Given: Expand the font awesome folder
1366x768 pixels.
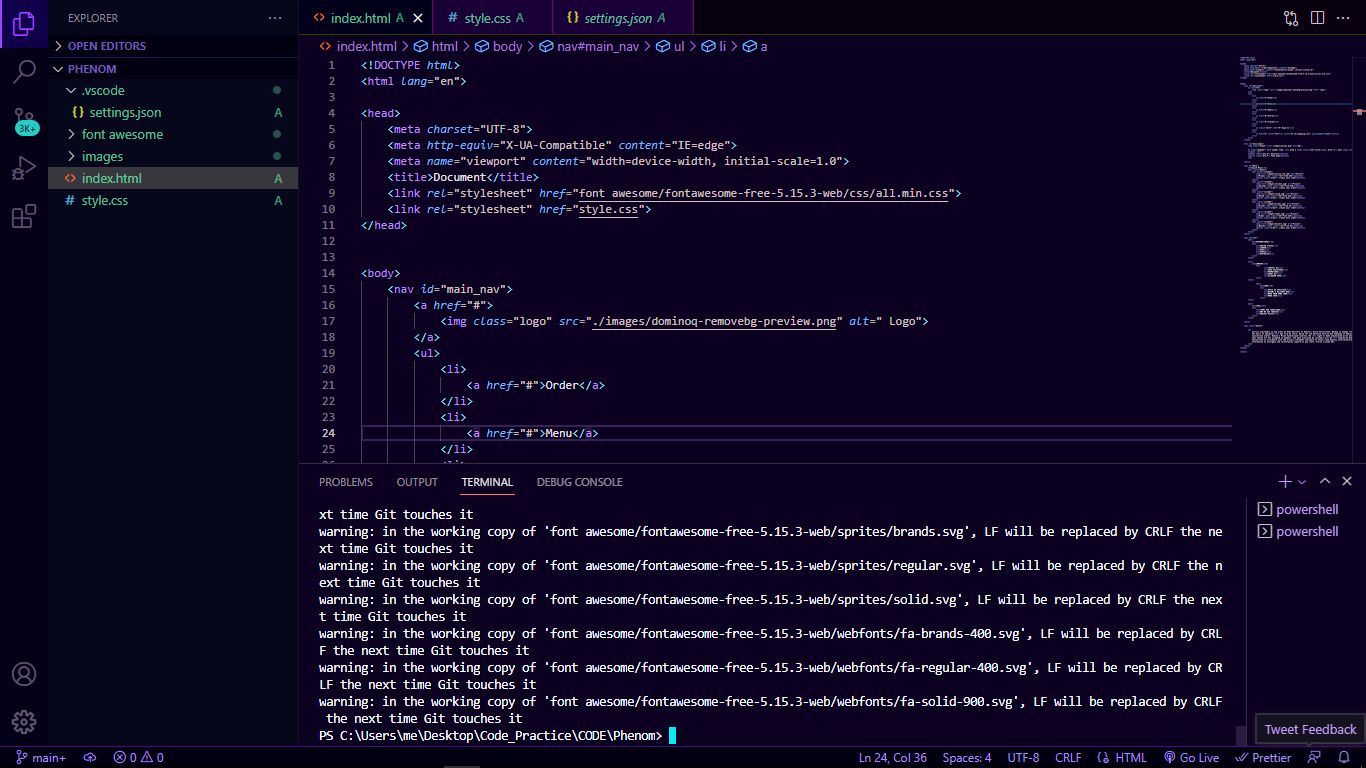Looking at the screenshot, I should 173,134.
